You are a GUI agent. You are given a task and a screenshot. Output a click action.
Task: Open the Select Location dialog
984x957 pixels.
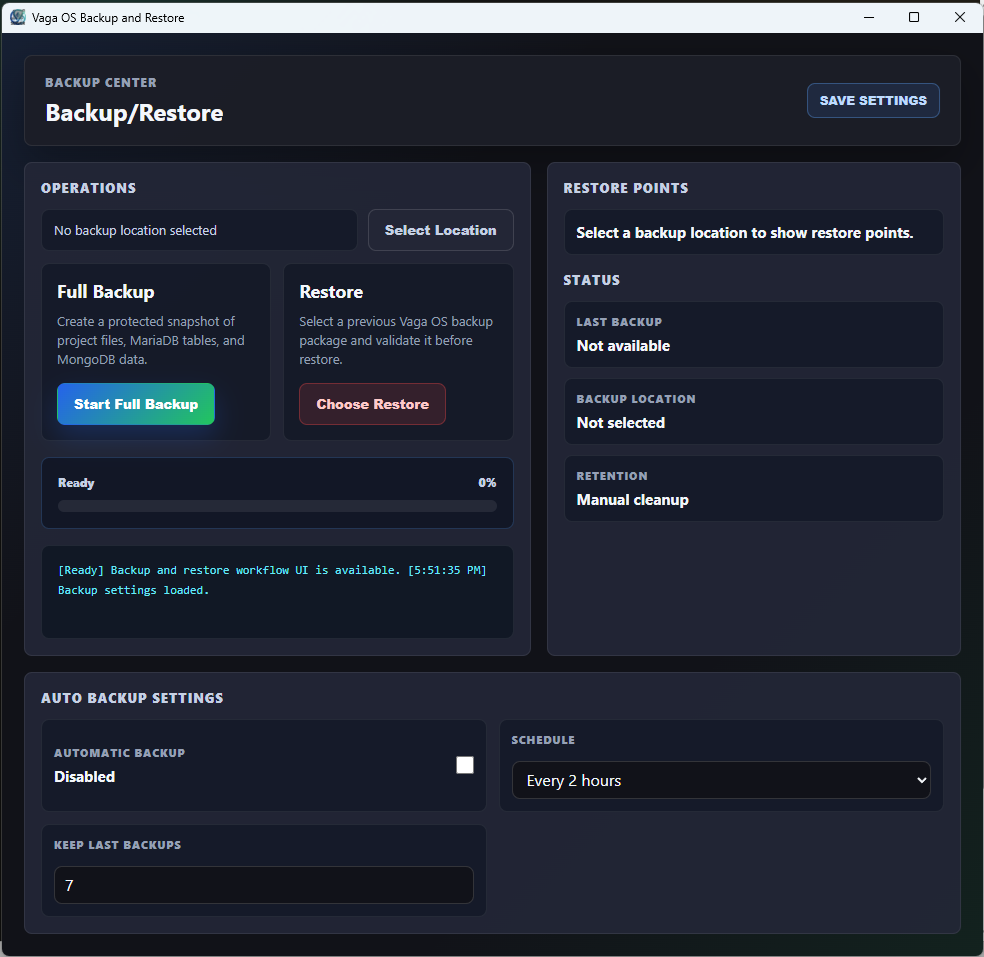(x=440, y=230)
